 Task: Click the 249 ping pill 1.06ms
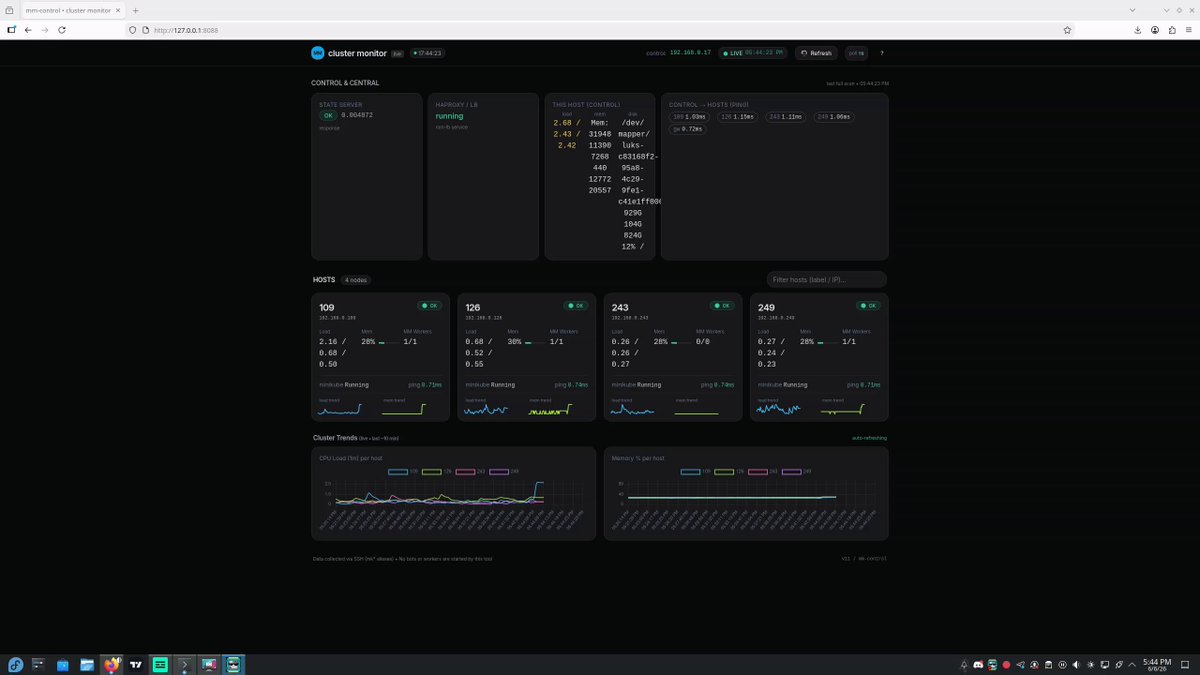click(834, 117)
